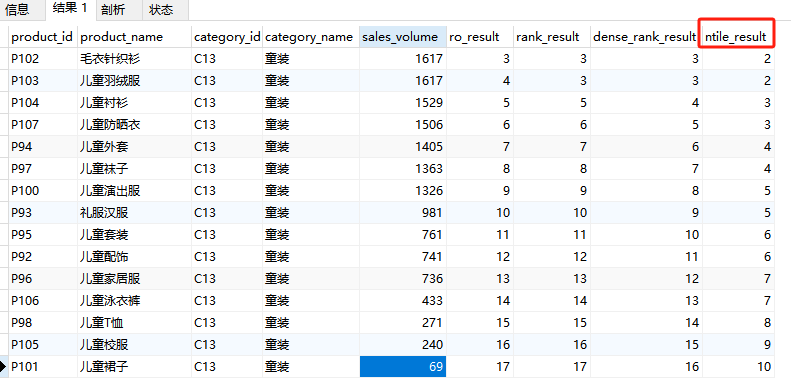This screenshot has height=382, width=791.
Task: Select the 状态 tab
Action: pyautogui.click(x=161, y=10)
